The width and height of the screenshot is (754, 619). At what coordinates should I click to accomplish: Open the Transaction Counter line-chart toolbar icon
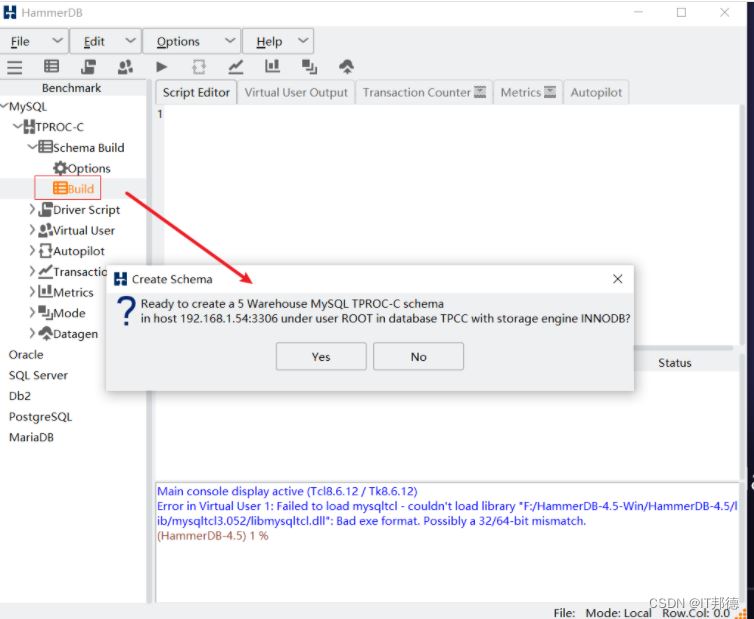coord(236,67)
